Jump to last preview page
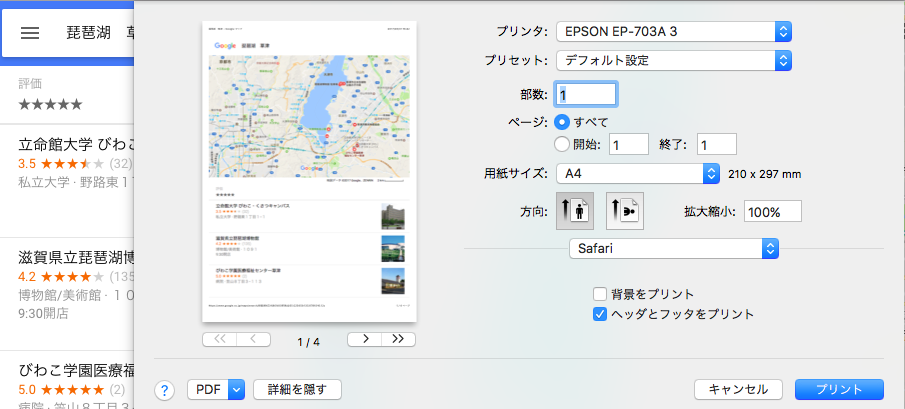Screen dimensions: 905x409 pyautogui.click(x=398, y=339)
